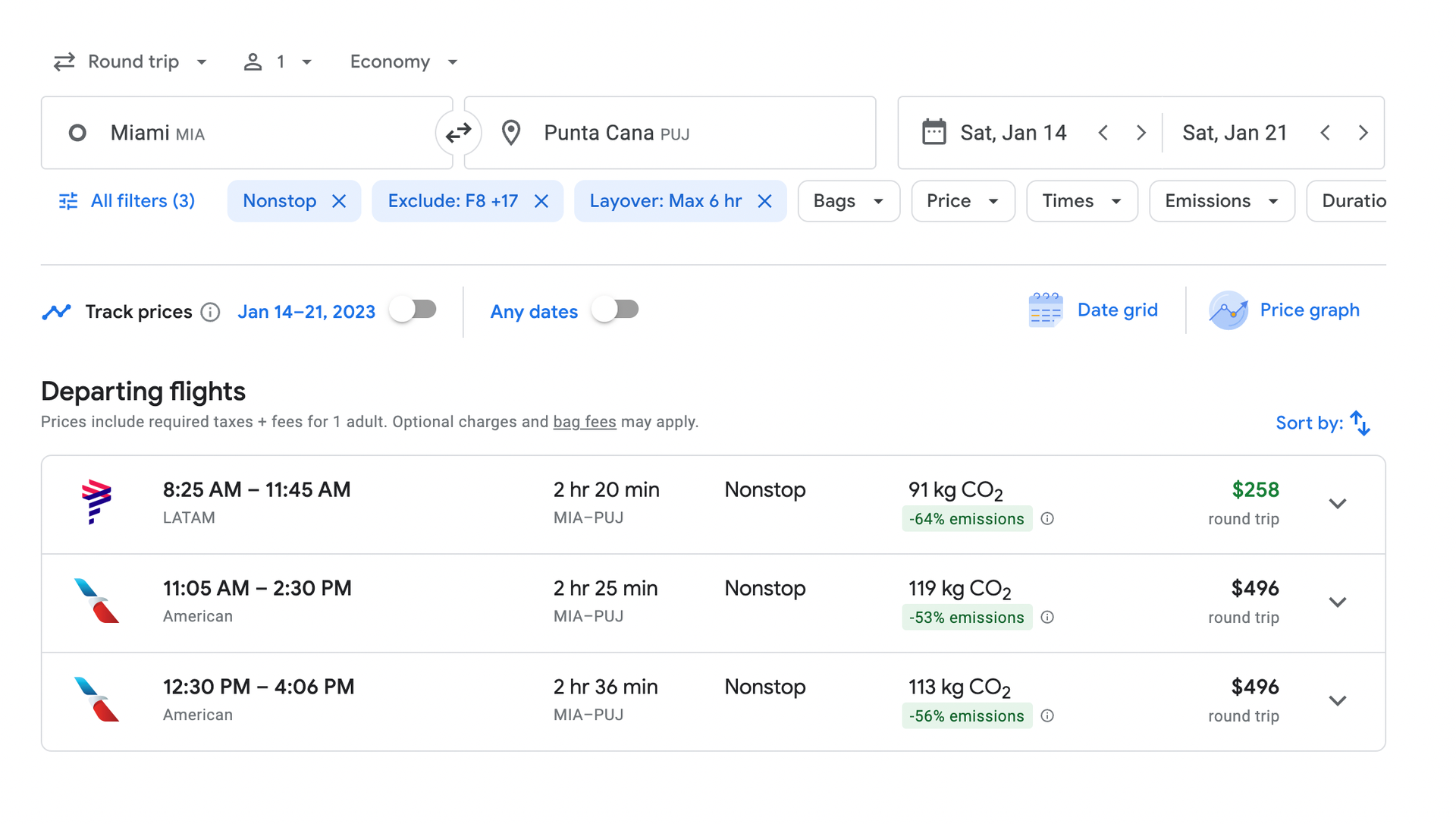The image size is (1456, 824).
Task: Open the Times filter menu
Action: pos(1081,200)
